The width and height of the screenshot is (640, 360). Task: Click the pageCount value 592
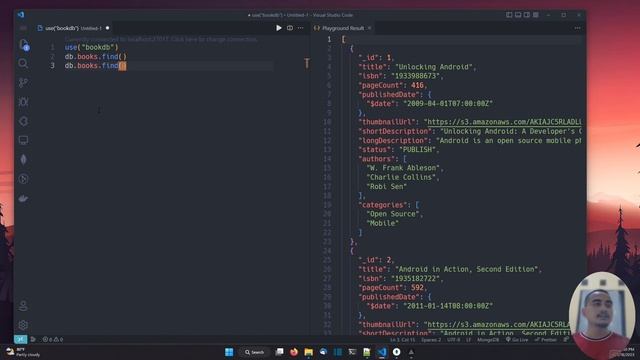click(x=417, y=288)
